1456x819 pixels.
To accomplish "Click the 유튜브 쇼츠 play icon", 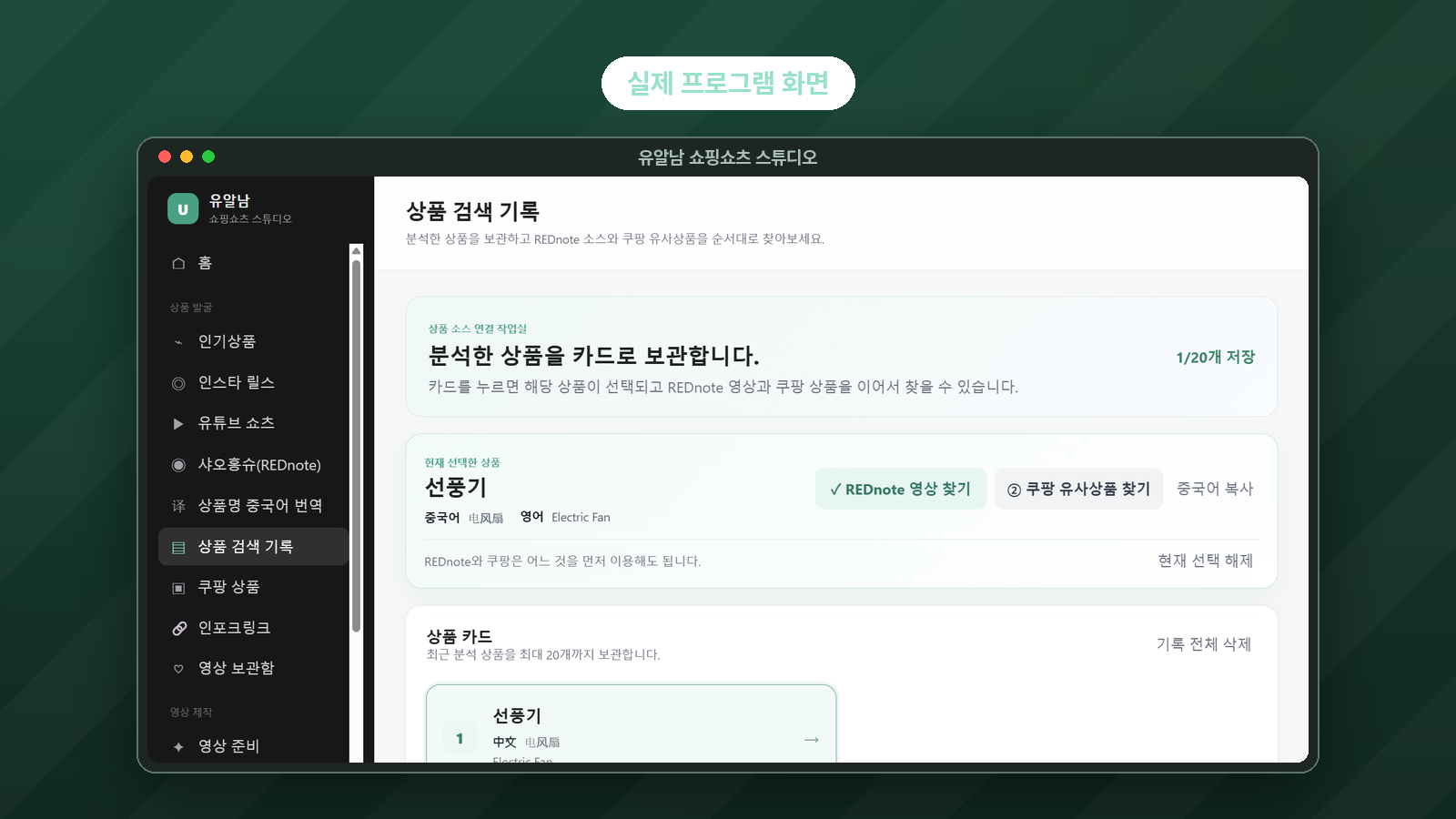I will click(178, 423).
